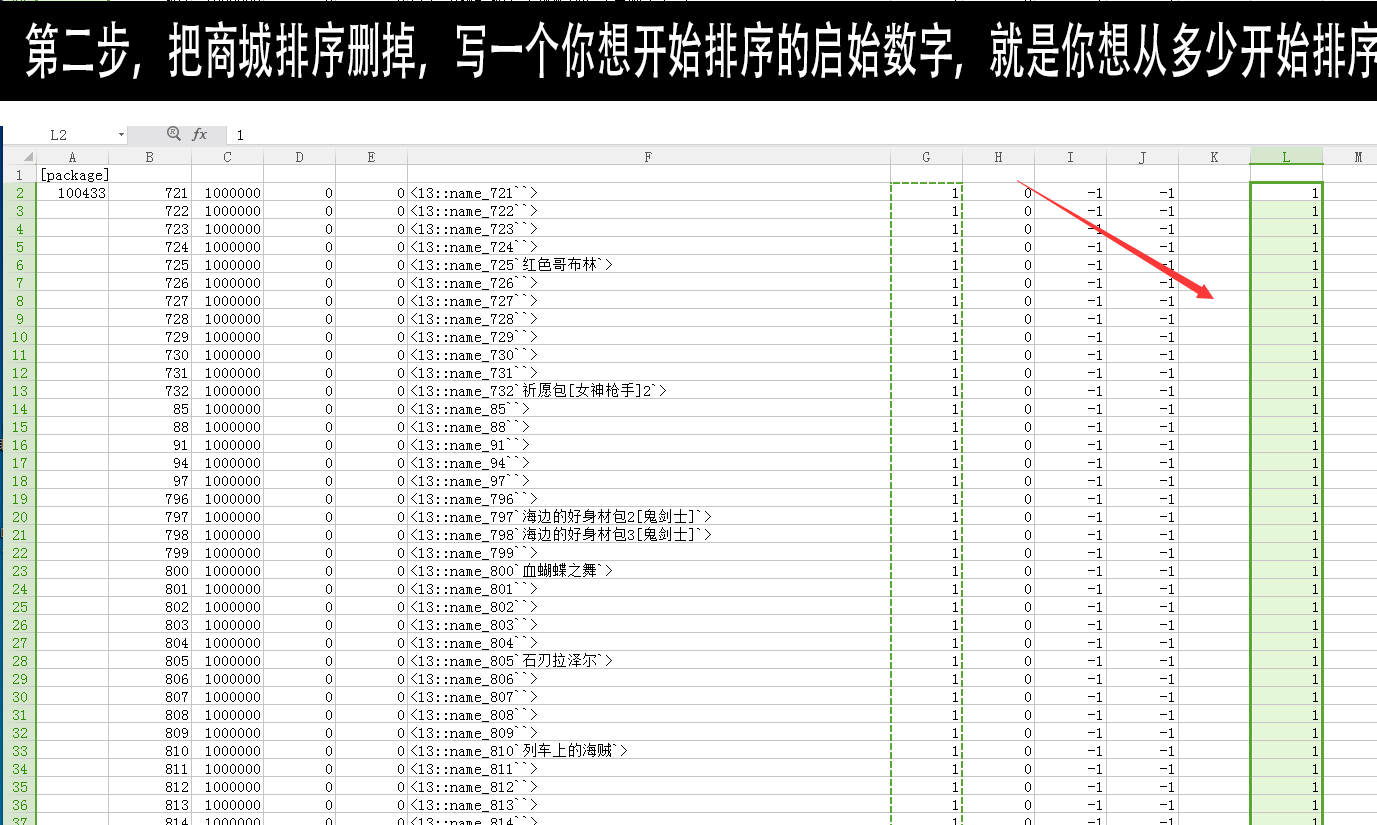Select column F header
Viewport: 1377px width, 825px height.
[648, 157]
